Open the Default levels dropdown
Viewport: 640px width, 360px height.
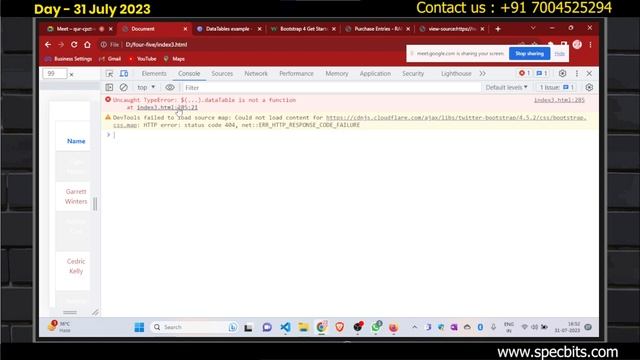click(507, 87)
